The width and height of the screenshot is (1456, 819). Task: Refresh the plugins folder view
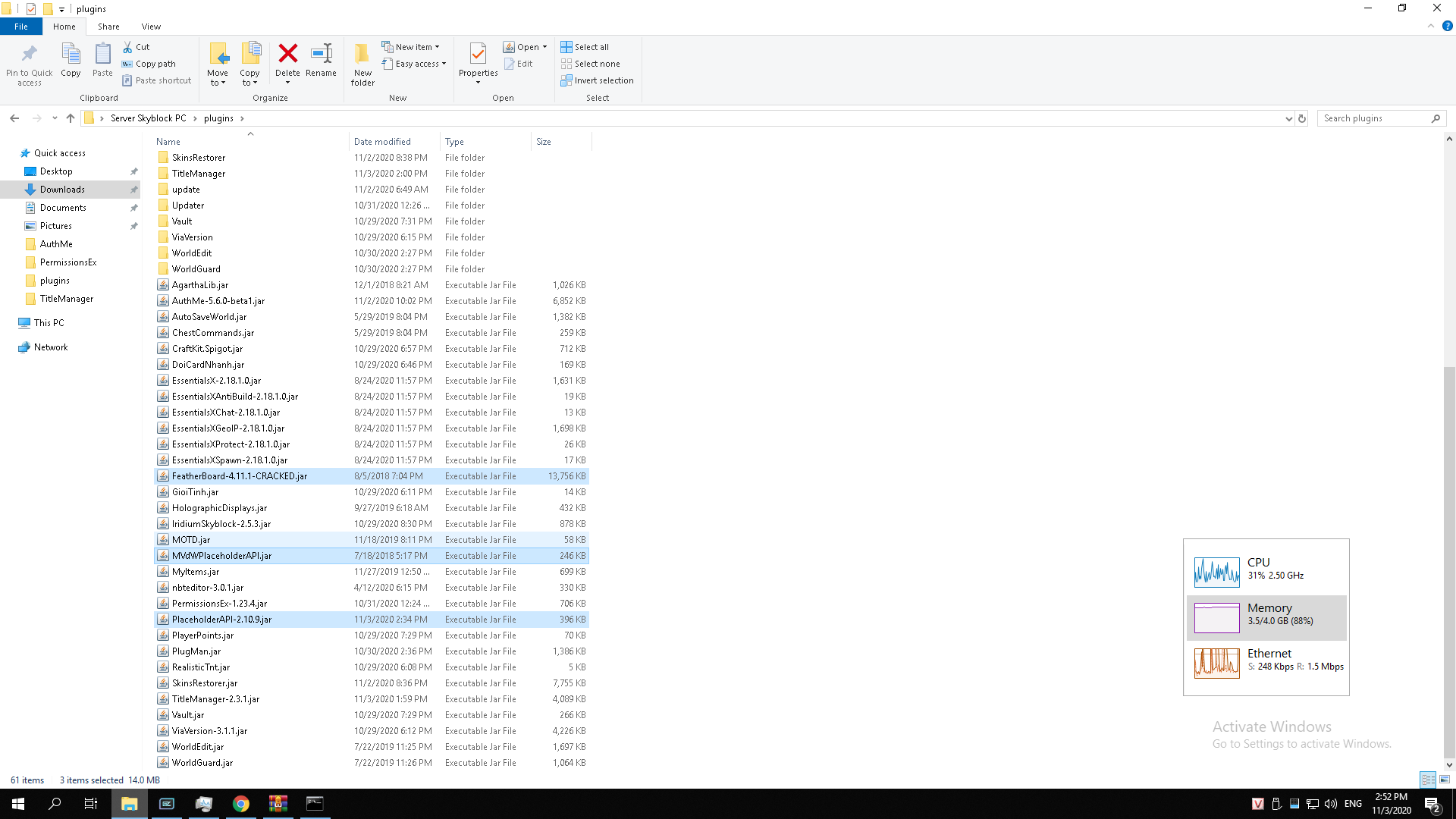coord(1302,118)
